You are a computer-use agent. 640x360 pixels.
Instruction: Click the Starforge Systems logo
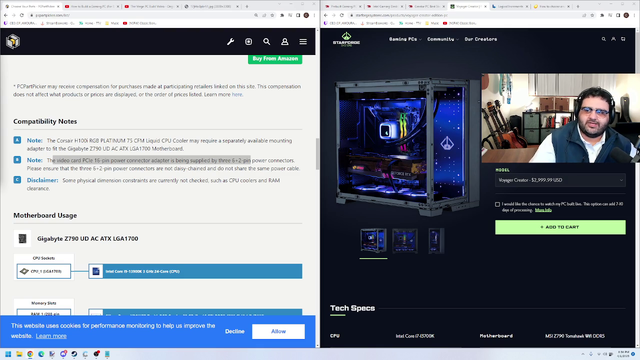click(346, 39)
